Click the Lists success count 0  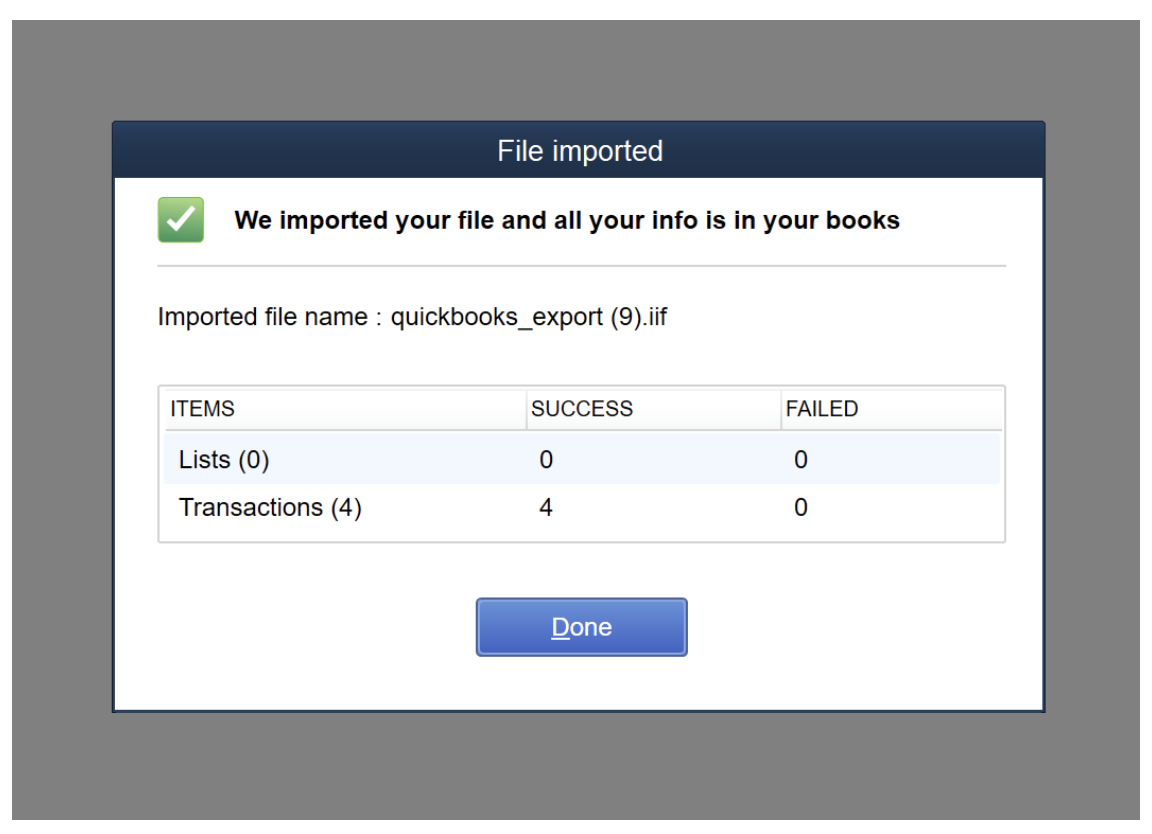pos(546,459)
